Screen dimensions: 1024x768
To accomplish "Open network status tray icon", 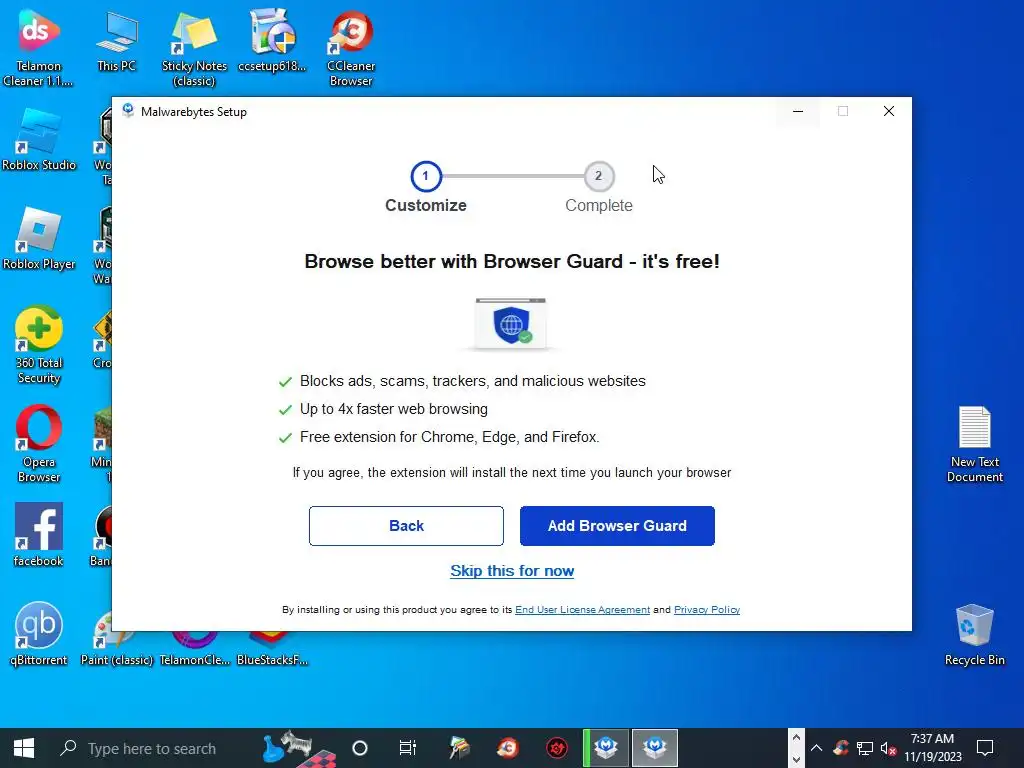I will coord(865,748).
